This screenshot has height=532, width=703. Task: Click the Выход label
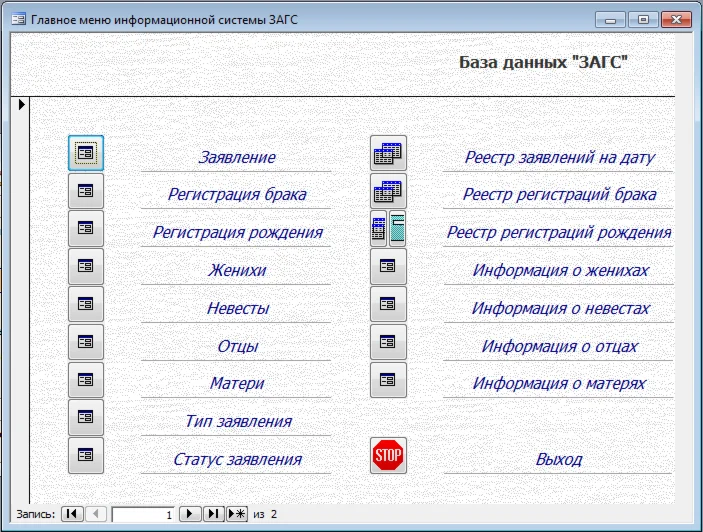tap(559, 459)
